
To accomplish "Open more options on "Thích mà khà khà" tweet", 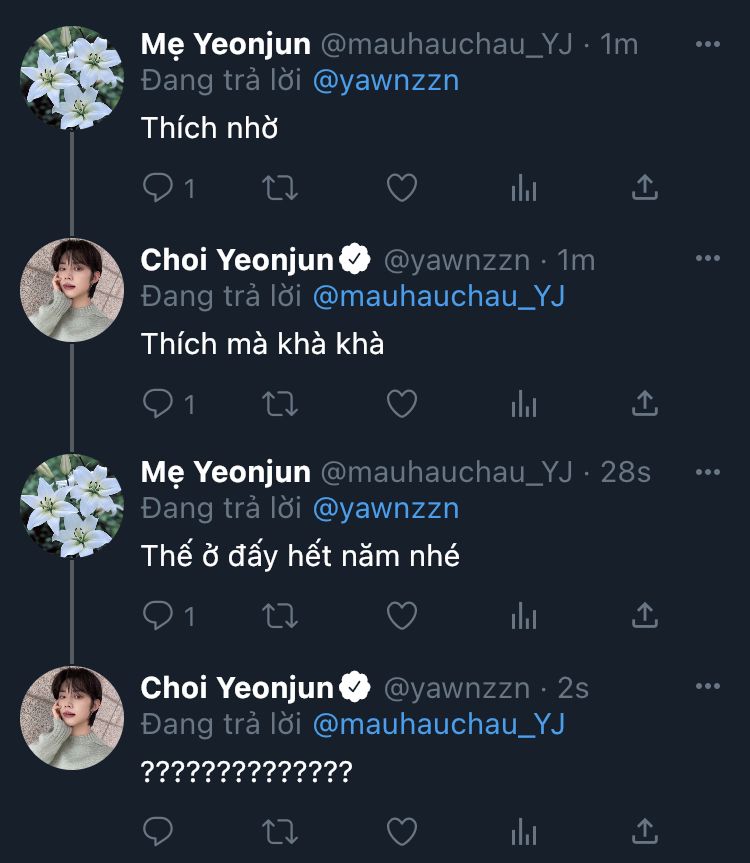I will tap(707, 259).
